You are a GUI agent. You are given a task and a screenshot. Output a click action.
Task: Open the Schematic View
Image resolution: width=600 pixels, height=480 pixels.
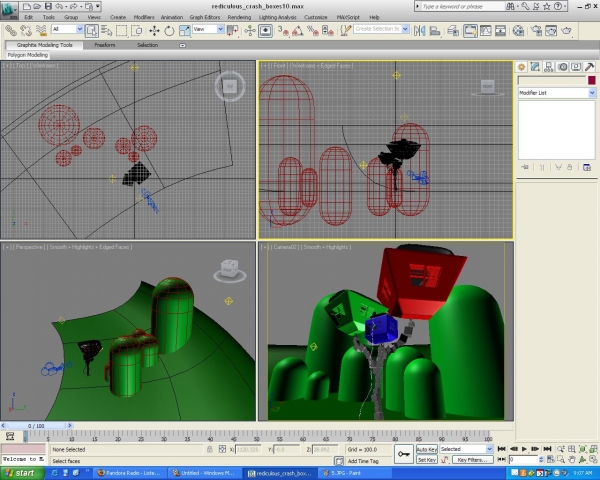pyautogui.click(x=500, y=30)
